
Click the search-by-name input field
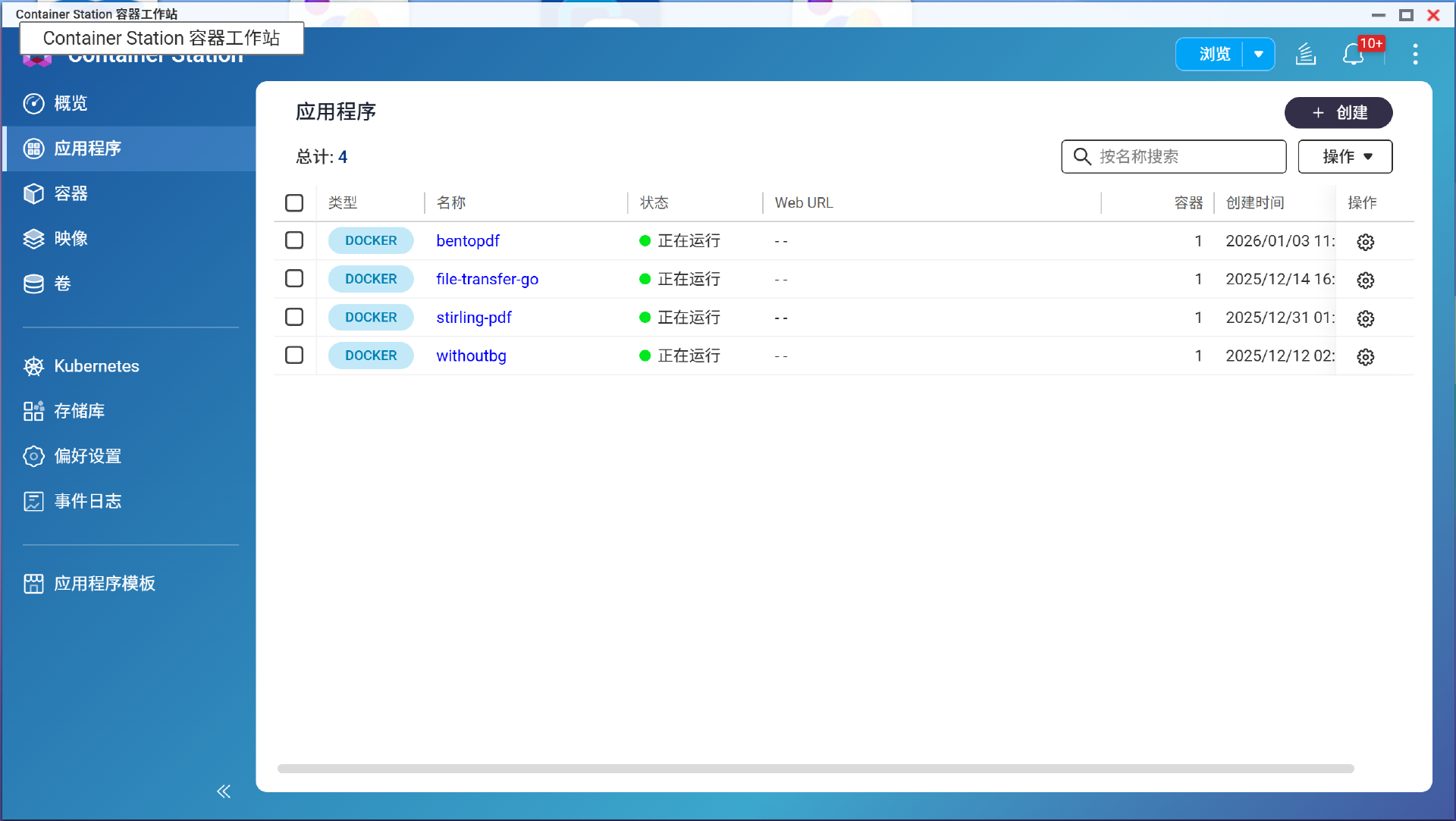(x=1175, y=157)
